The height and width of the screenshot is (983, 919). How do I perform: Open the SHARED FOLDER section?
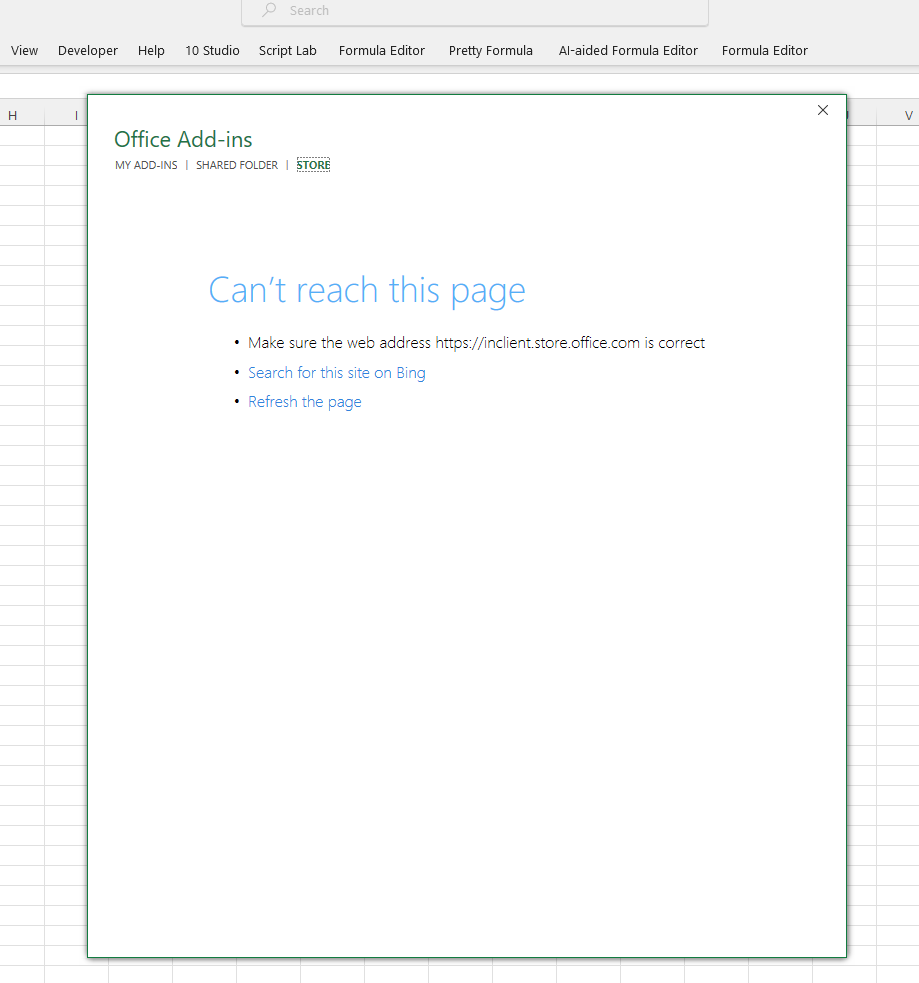(x=236, y=164)
